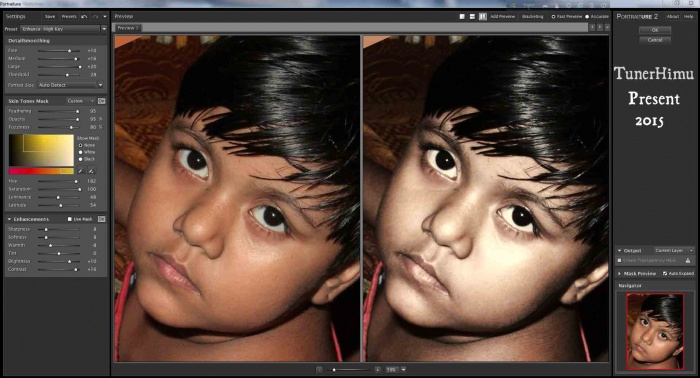The image size is (700, 378).
Task: Click Add Preview in the toolbar
Action: [x=503, y=17]
